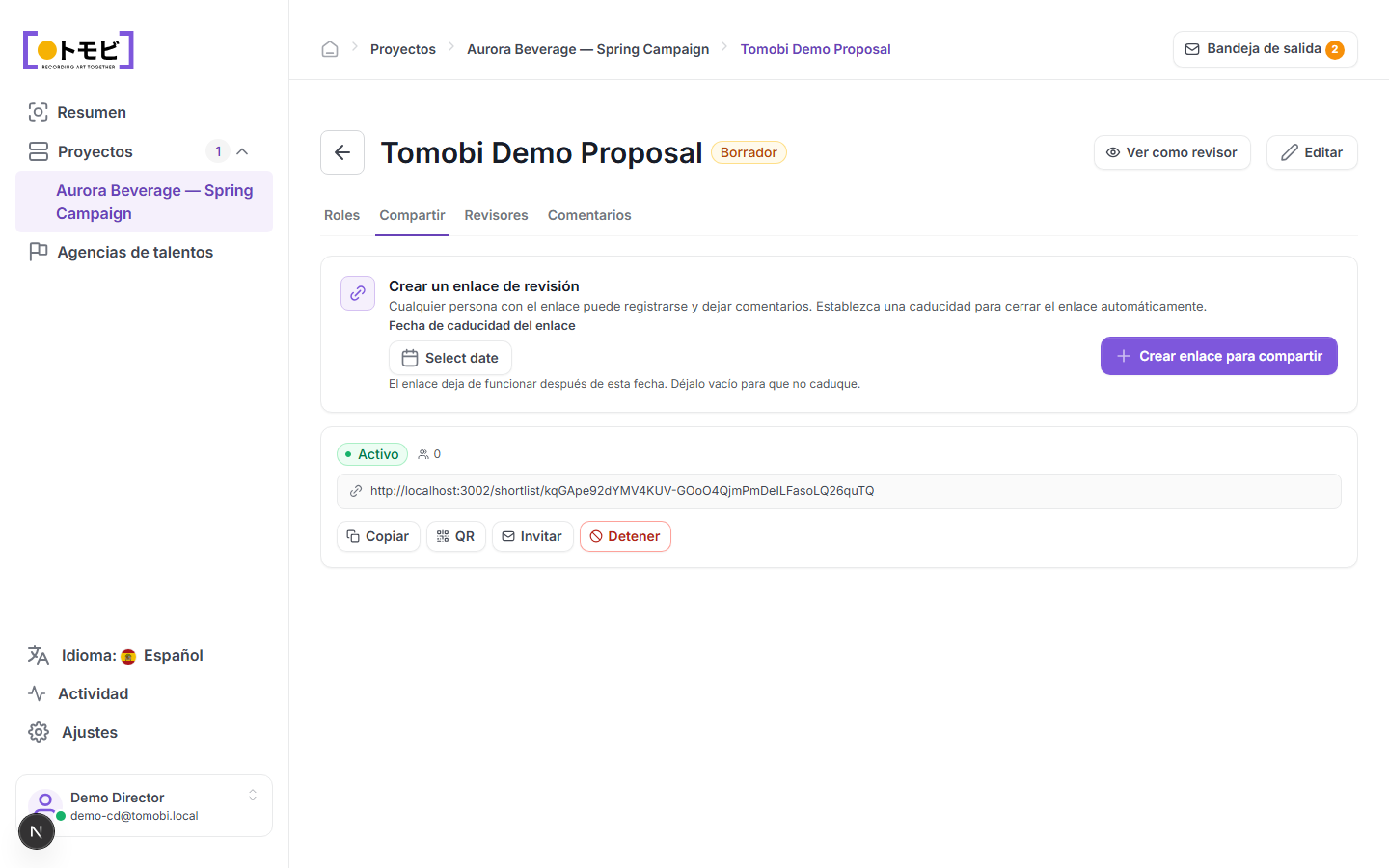Click the home breadcrumb icon
The image size is (1389, 868).
pyautogui.click(x=330, y=49)
